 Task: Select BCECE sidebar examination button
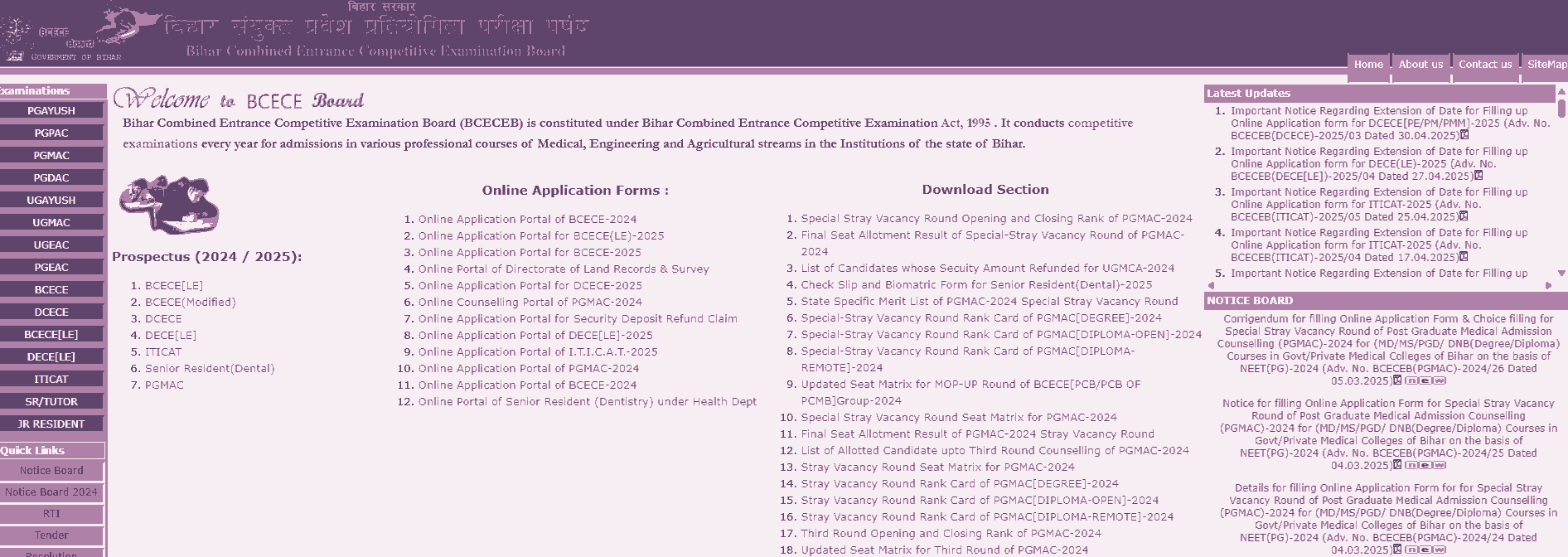pos(51,289)
